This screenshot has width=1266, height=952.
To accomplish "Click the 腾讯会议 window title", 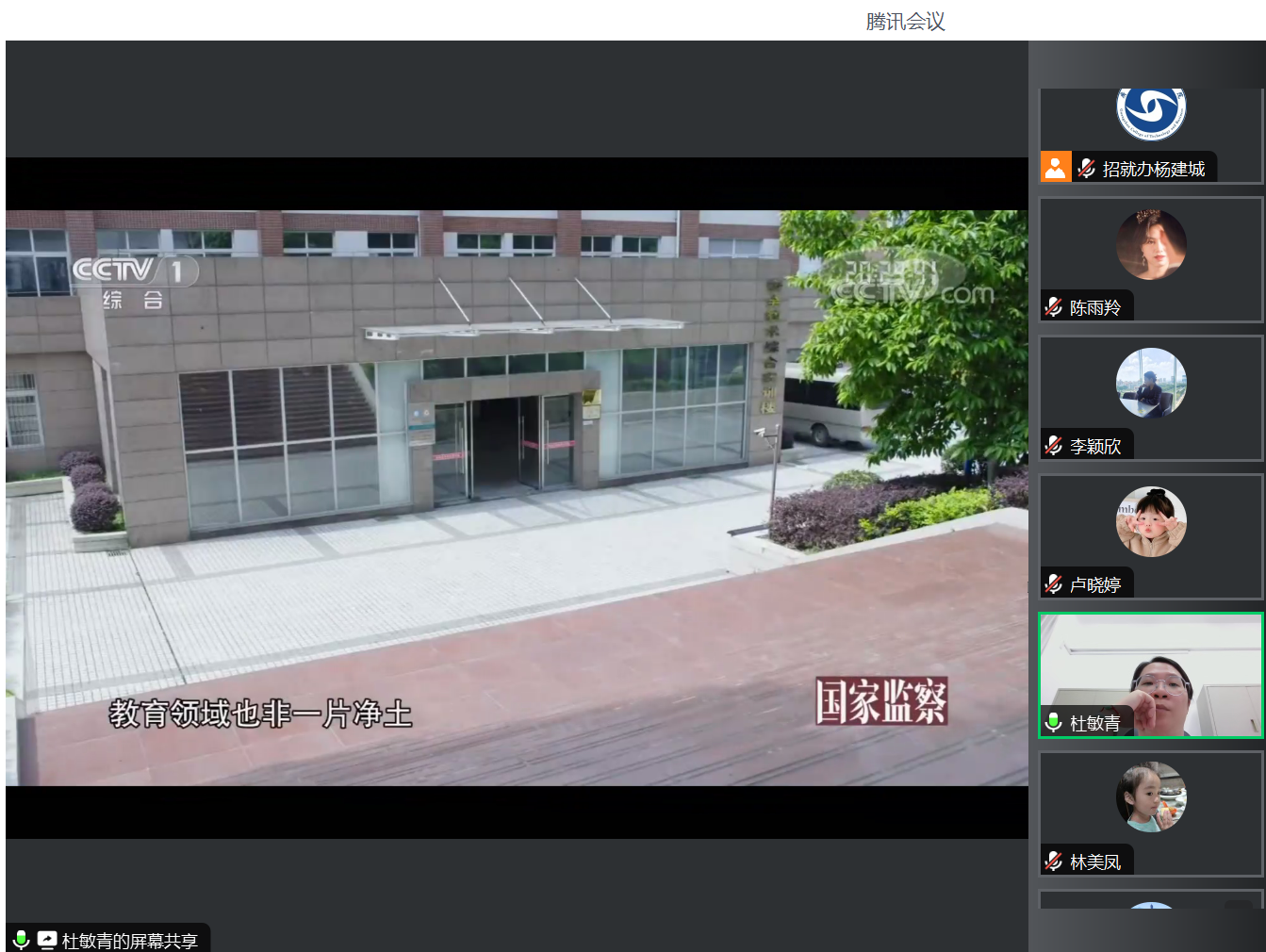I will click(905, 21).
